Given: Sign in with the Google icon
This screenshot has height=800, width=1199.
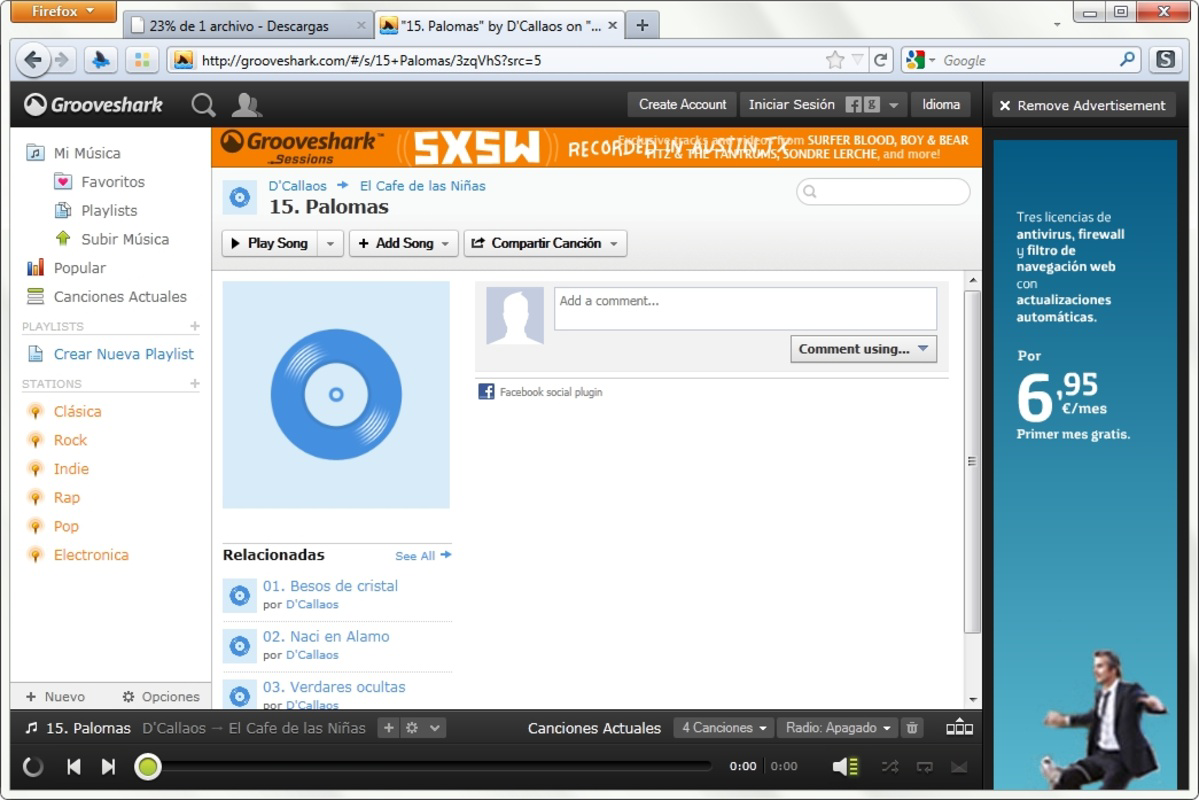Looking at the screenshot, I should tap(871, 105).
